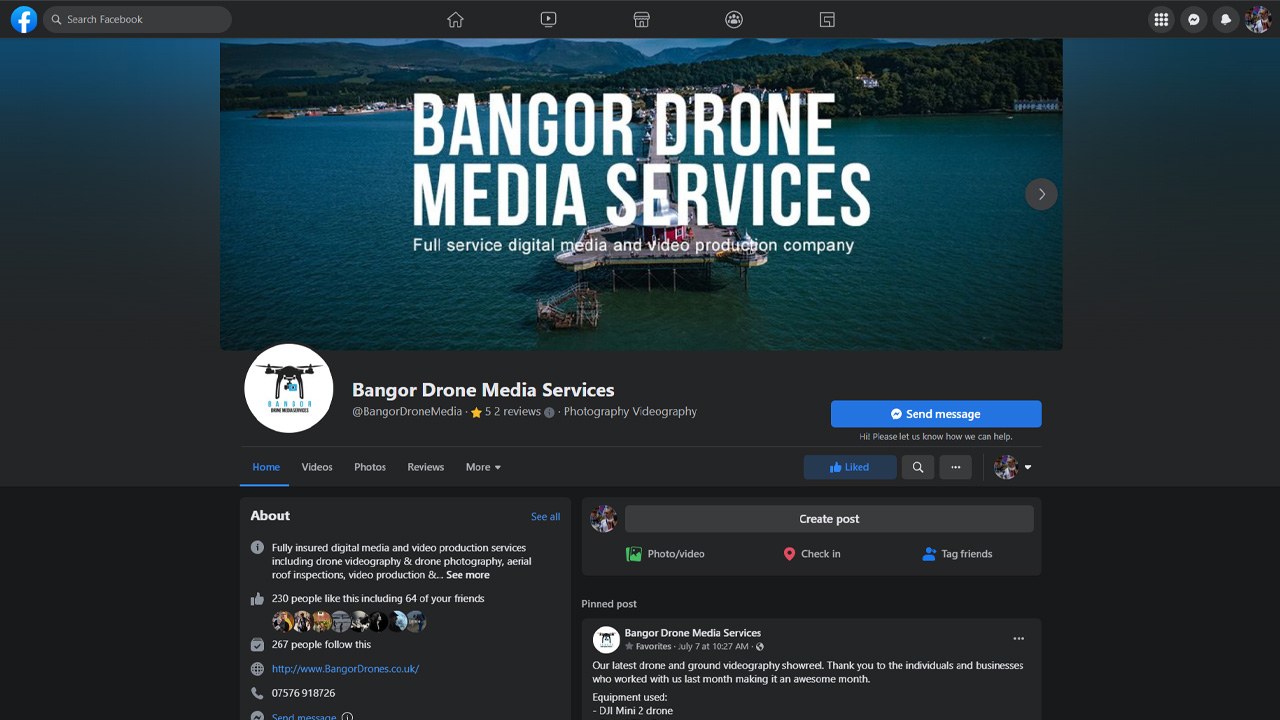Open the account profile avatar in top bar
The image size is (1280, 720).
(x=1258, y=19)
